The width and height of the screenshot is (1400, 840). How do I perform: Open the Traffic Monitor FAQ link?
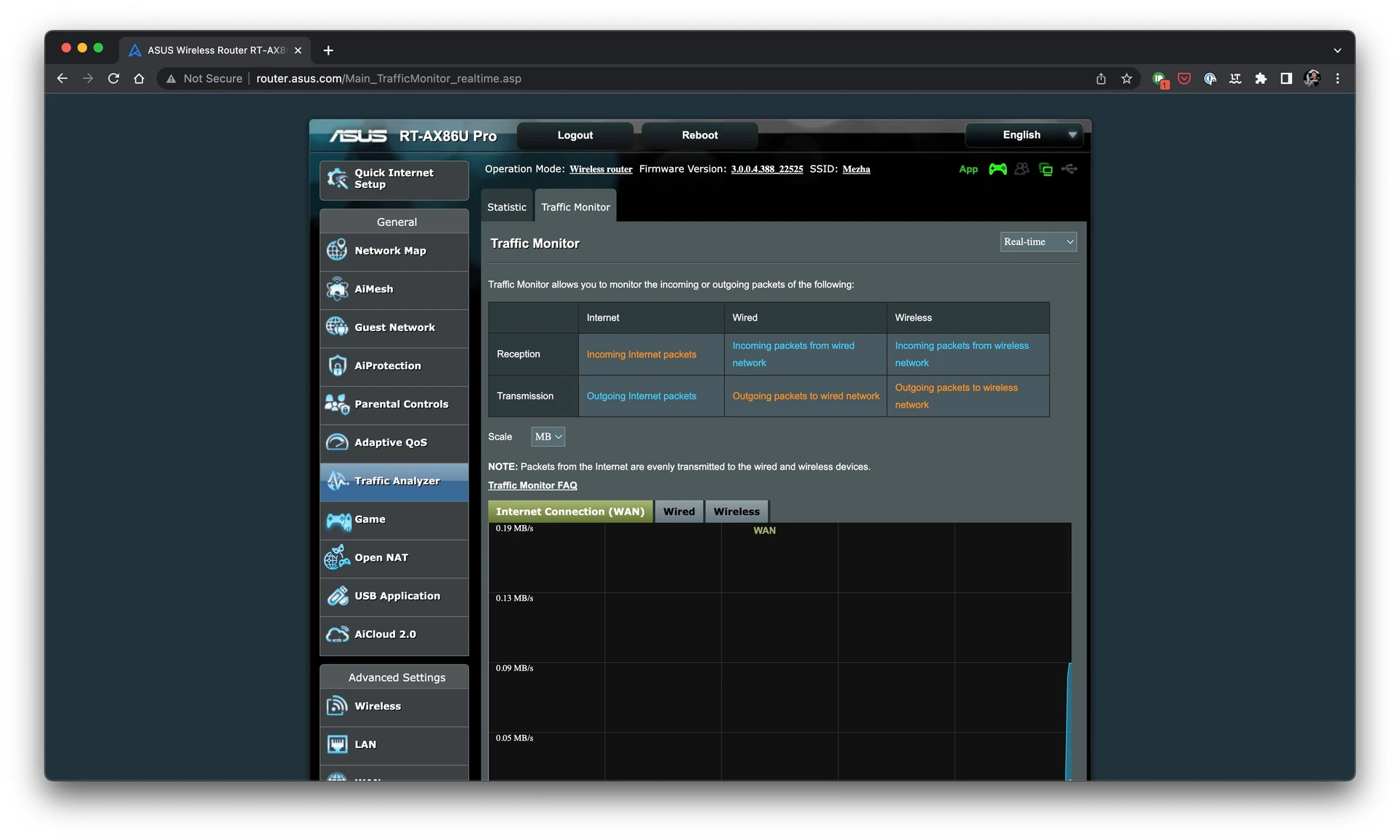[x=532, y=486]
